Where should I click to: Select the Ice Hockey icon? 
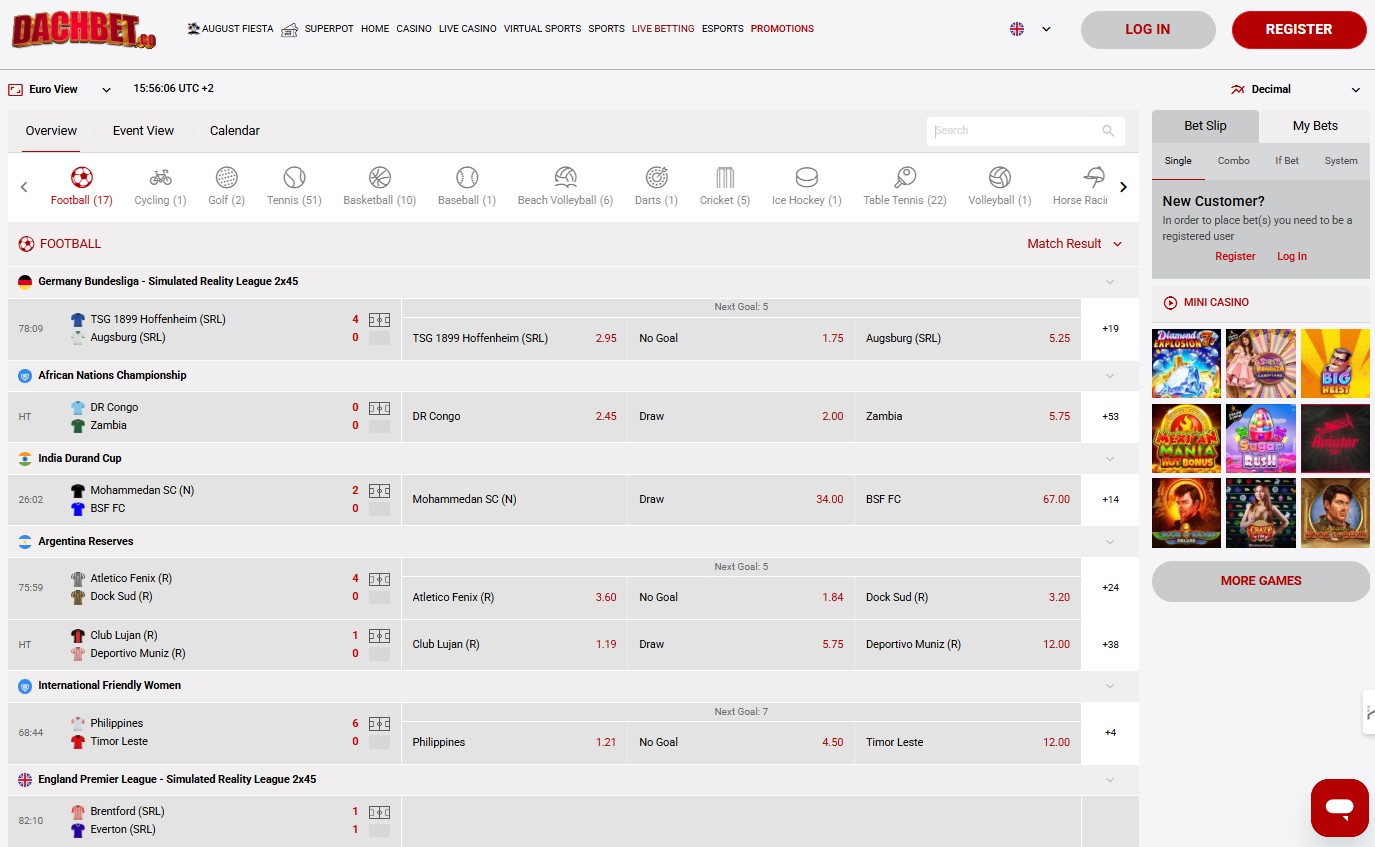click(x=806, y=179)
